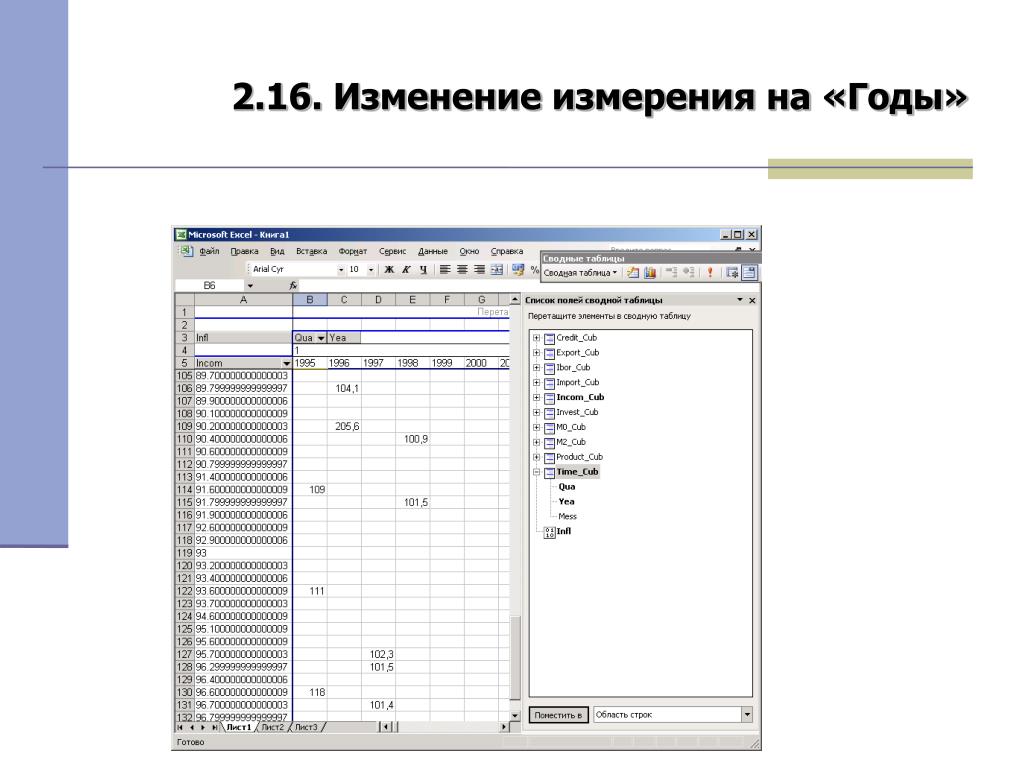
Task: Expand the Import_Cub tree node
Action: point(536,383)
